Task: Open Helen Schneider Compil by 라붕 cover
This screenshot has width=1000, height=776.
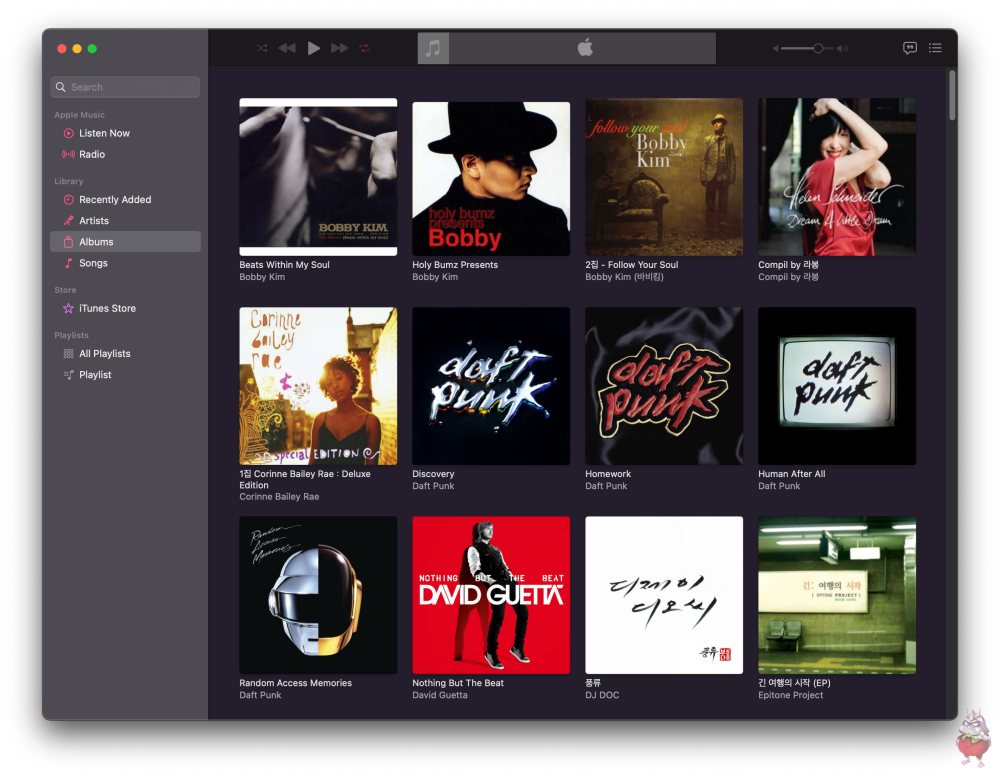Action: tap(837, 177)
